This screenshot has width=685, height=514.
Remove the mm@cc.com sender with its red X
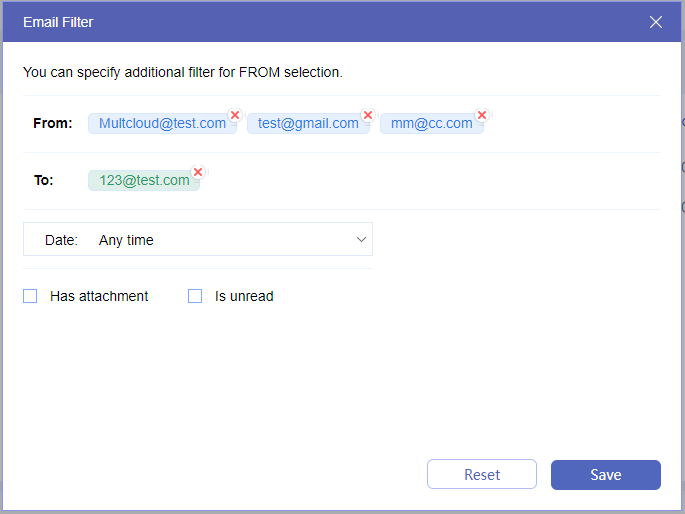tap(481, 115)
